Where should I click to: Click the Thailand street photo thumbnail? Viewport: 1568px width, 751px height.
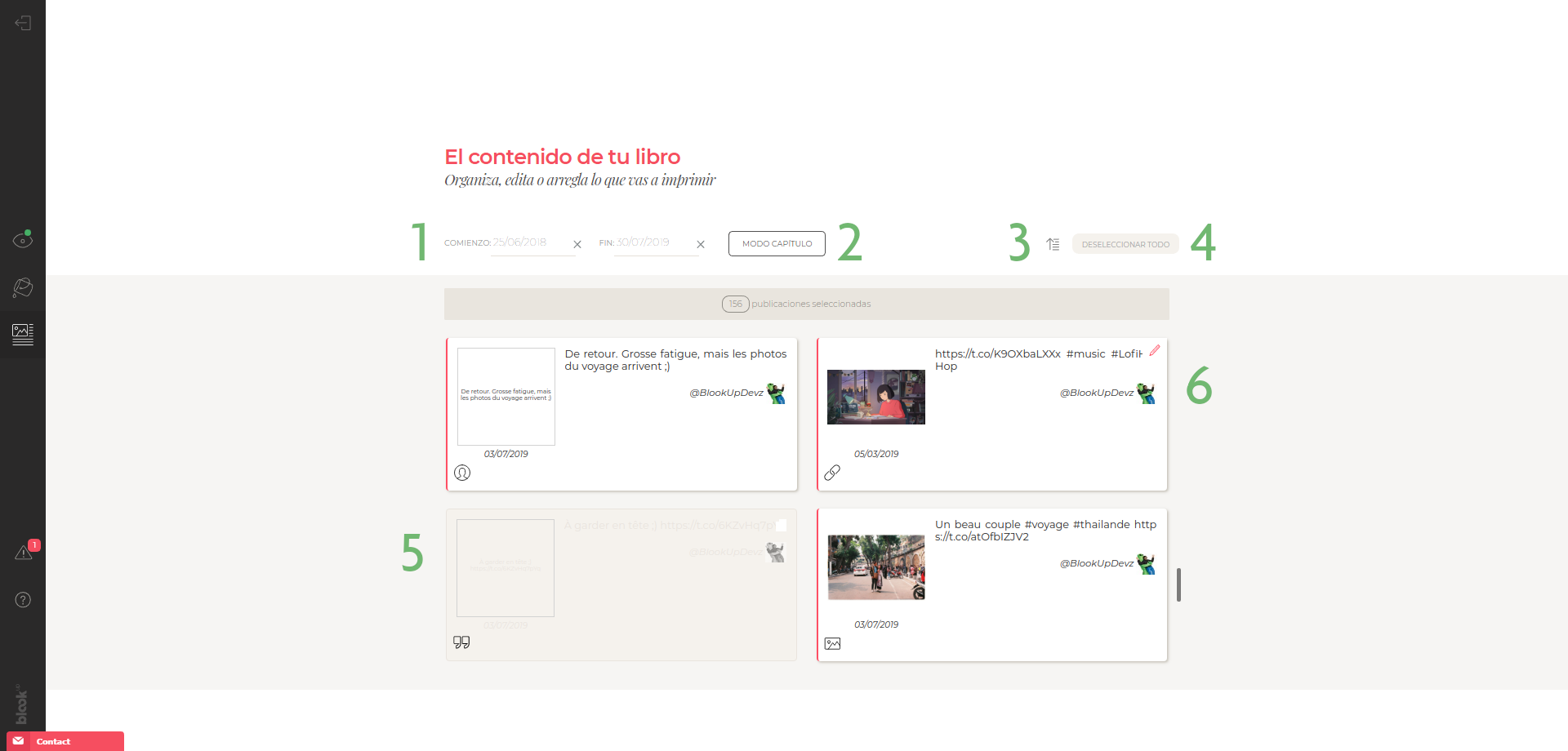click(x=876, y=567)
